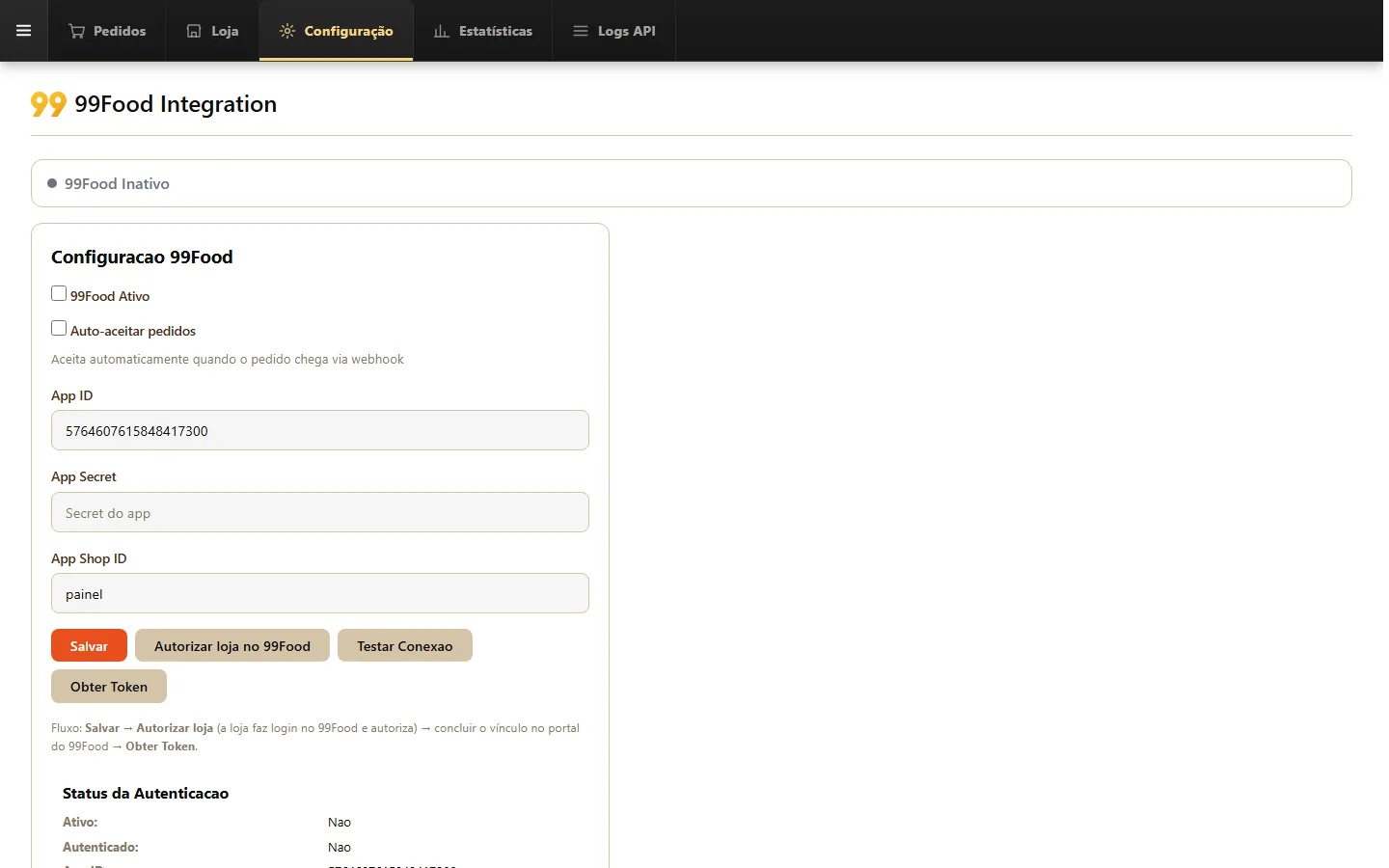Image resolution: width=1389 pixels, height=868 pixels.
Task: Click the Status da Autenticacao heading
Action: 146,794
